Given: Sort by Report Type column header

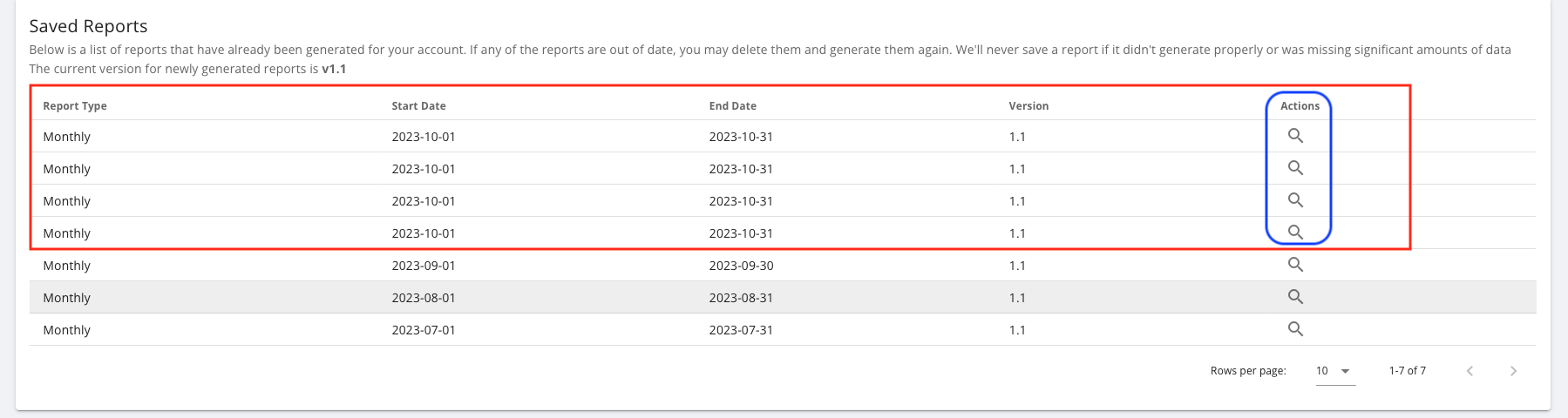Looking at the screenshot, I should [75, 106].
